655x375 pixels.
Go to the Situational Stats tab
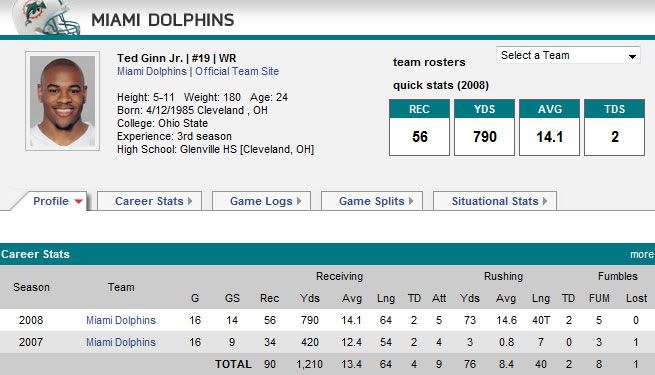[x=495, y=201]
